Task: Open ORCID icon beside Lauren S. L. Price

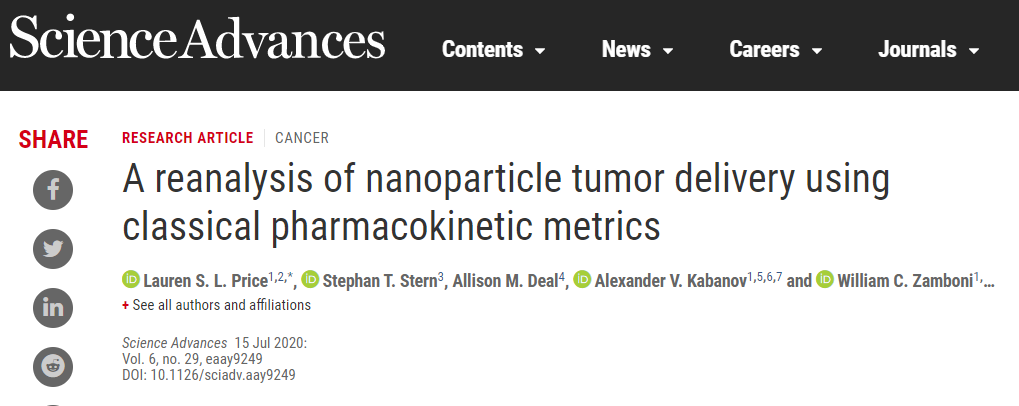Action: click(131, 280)
